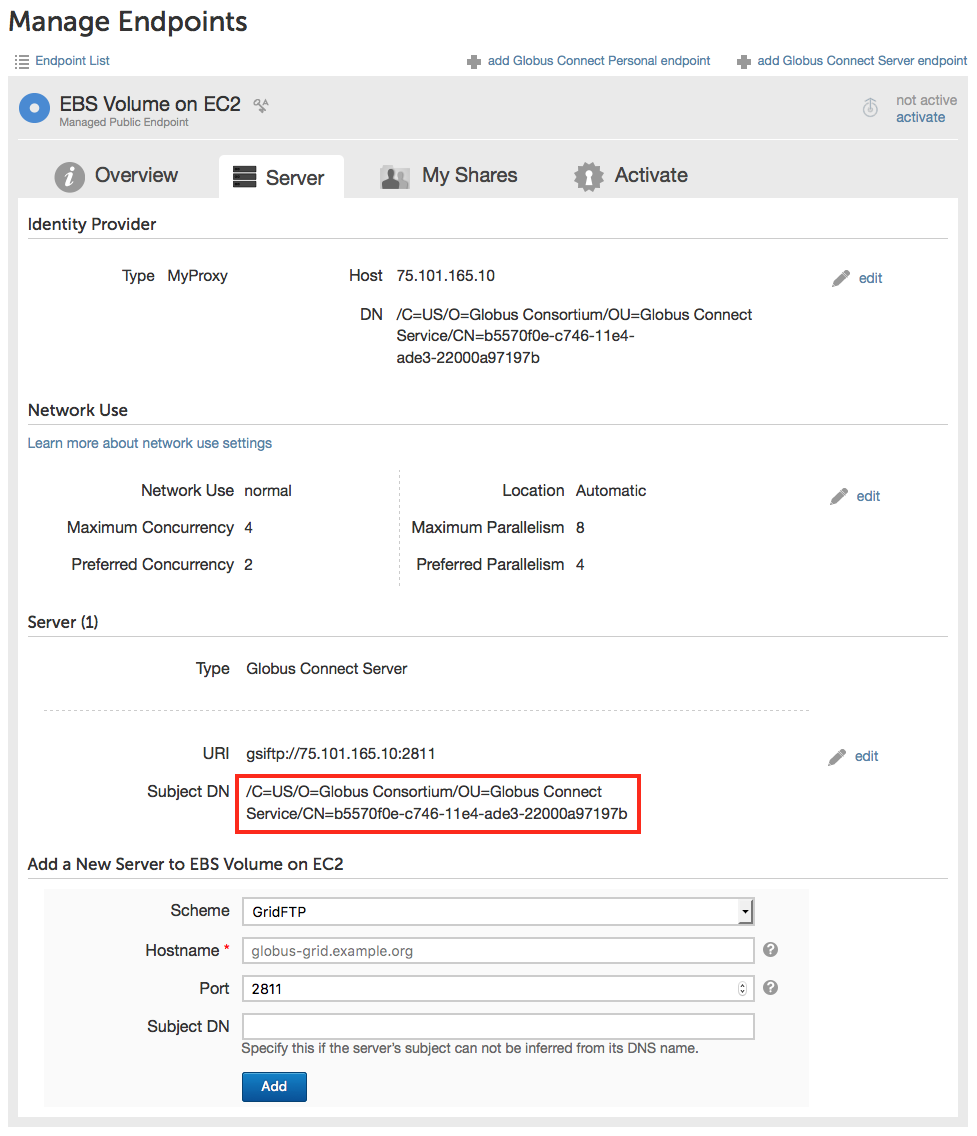Select the Server tab
977x1136 pixels.
click(x=281, y=177)
